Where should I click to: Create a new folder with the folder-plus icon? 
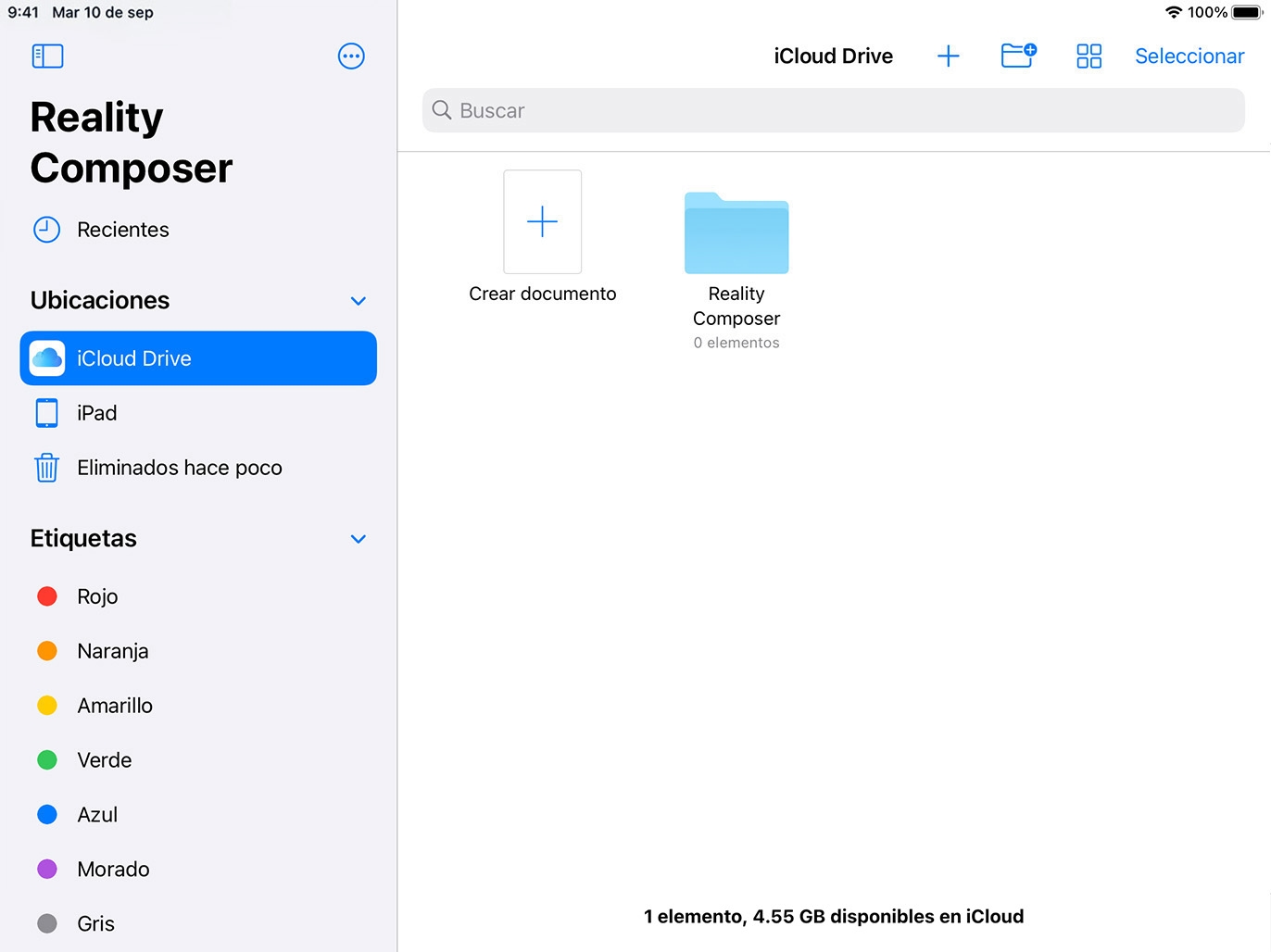[1019, 56]
